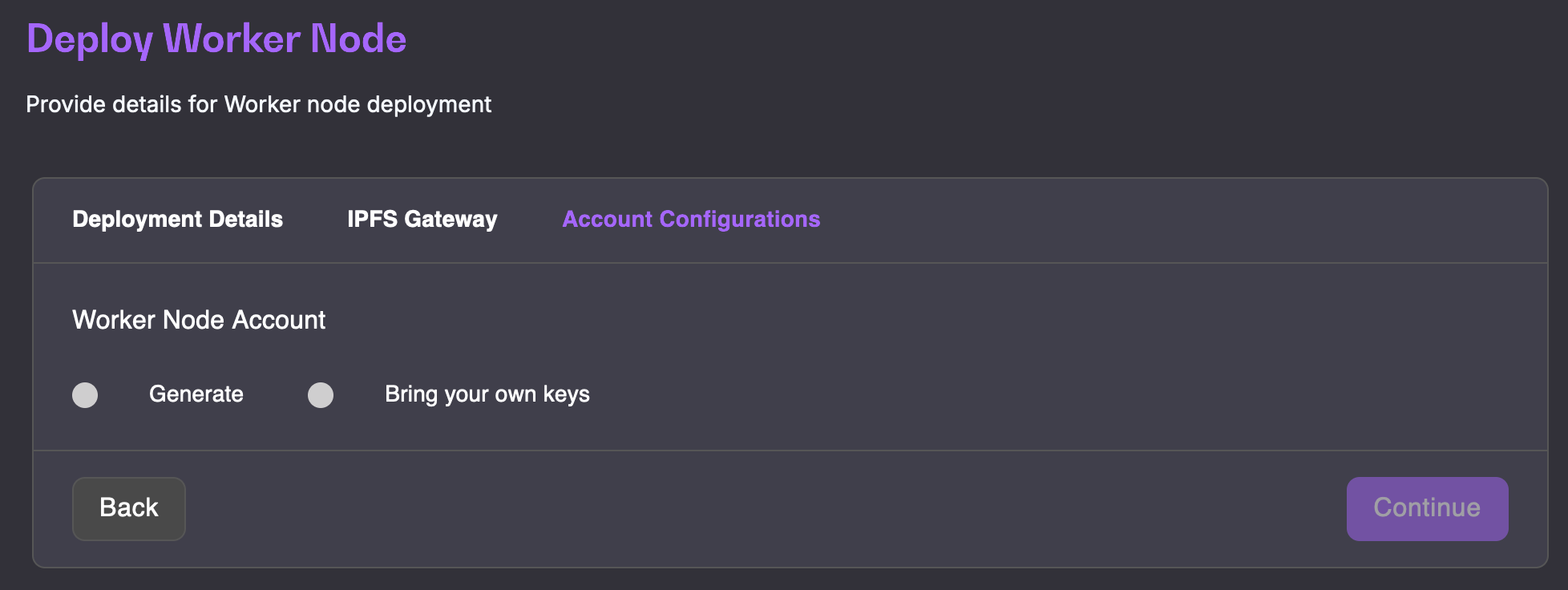Click the Deploy Worker Node page heading

pyautogui.click(x=216, y=39)
